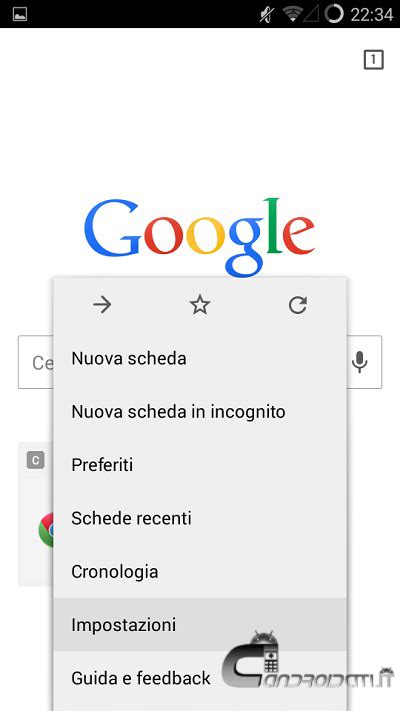Reload the page with refresh icon
This screenshot has width=400, height=711.
(298, 305)
